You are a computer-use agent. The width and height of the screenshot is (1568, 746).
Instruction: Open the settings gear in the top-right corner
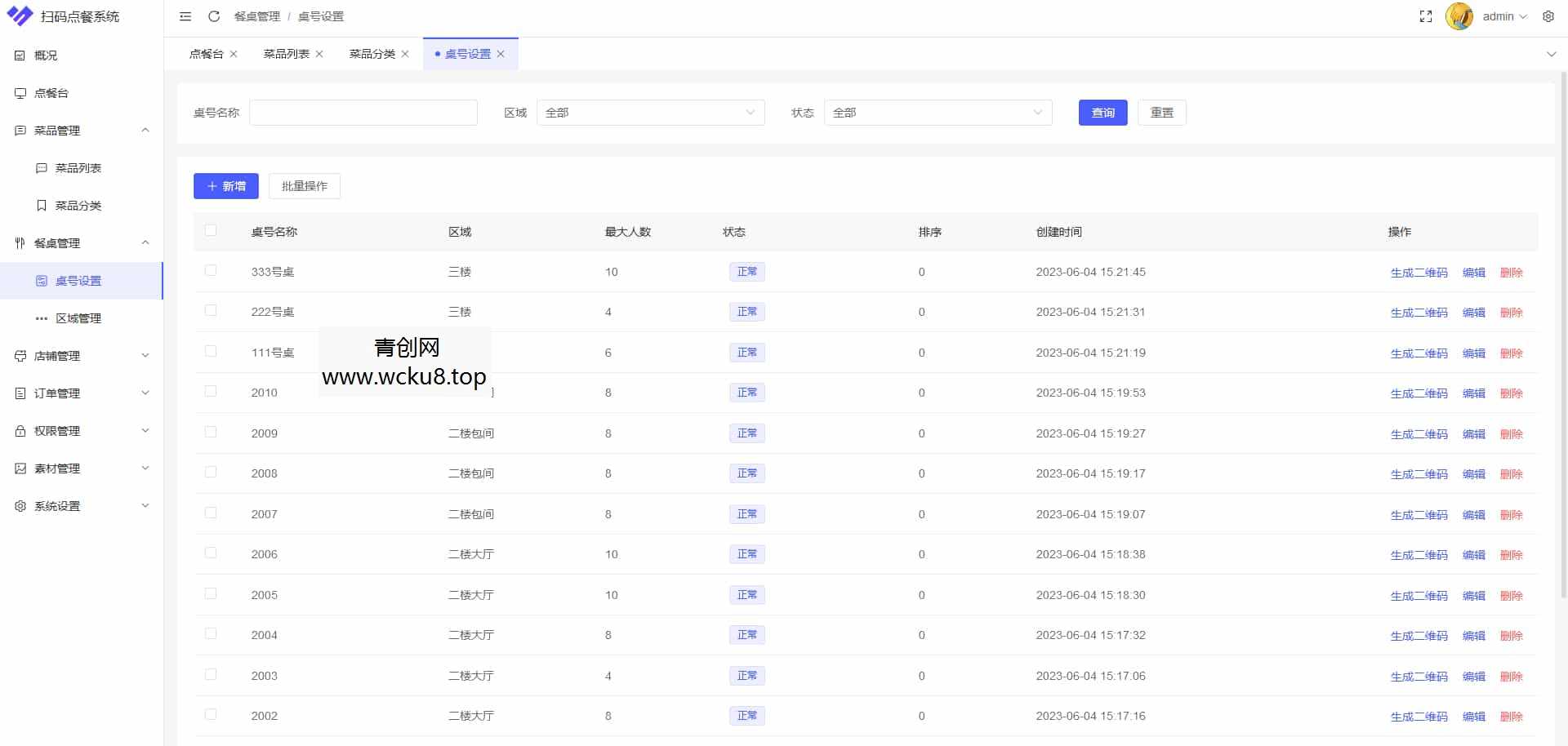[x=1548, y=16]
